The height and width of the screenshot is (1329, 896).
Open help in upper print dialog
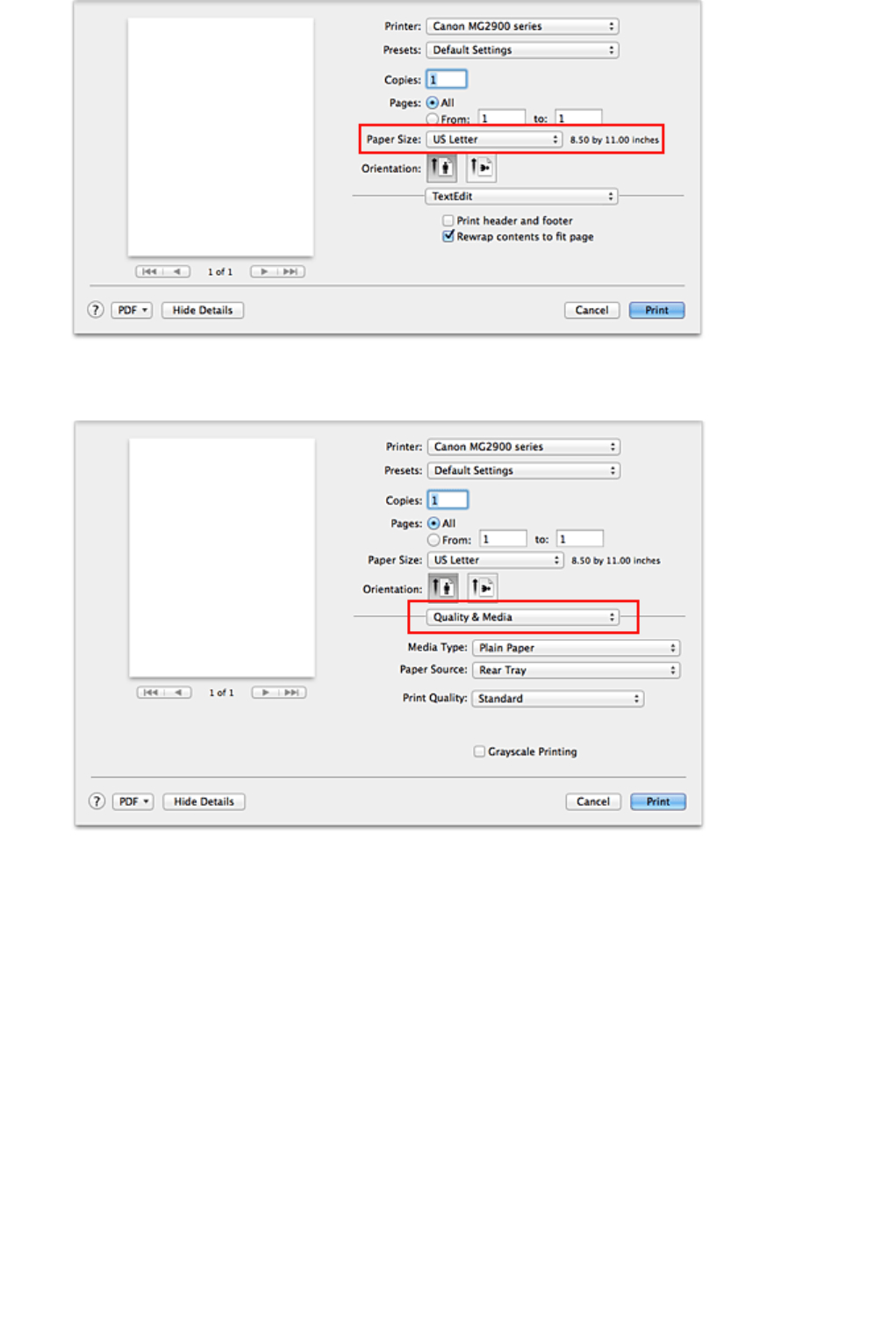[x=96, y=310]
